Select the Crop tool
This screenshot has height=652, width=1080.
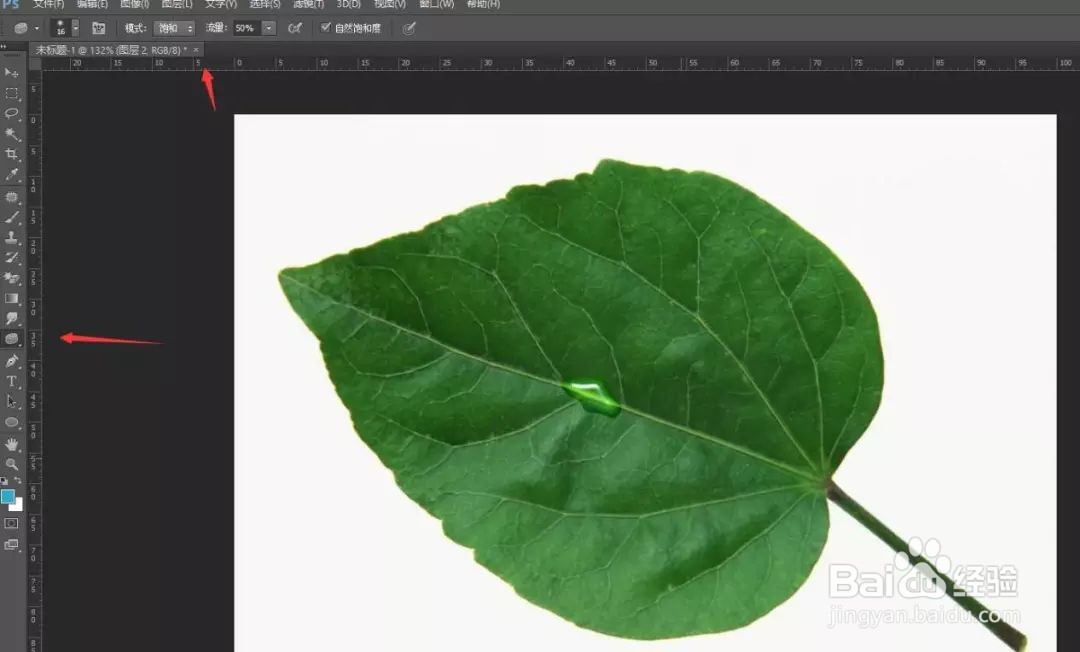pos(12,154)
